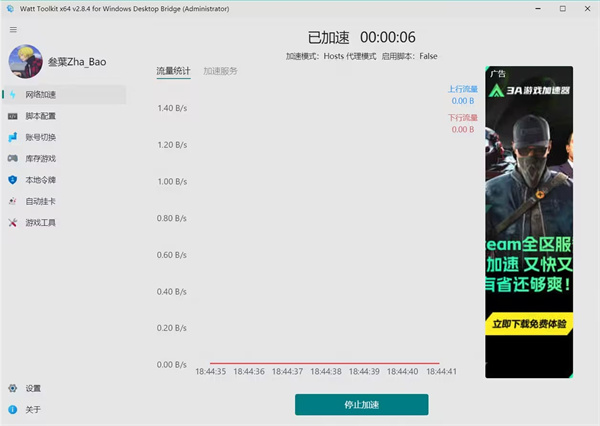This screenshot has height=426, width=600.
Task: Switch to the 流量统计 tab
Action: point(173,71)
